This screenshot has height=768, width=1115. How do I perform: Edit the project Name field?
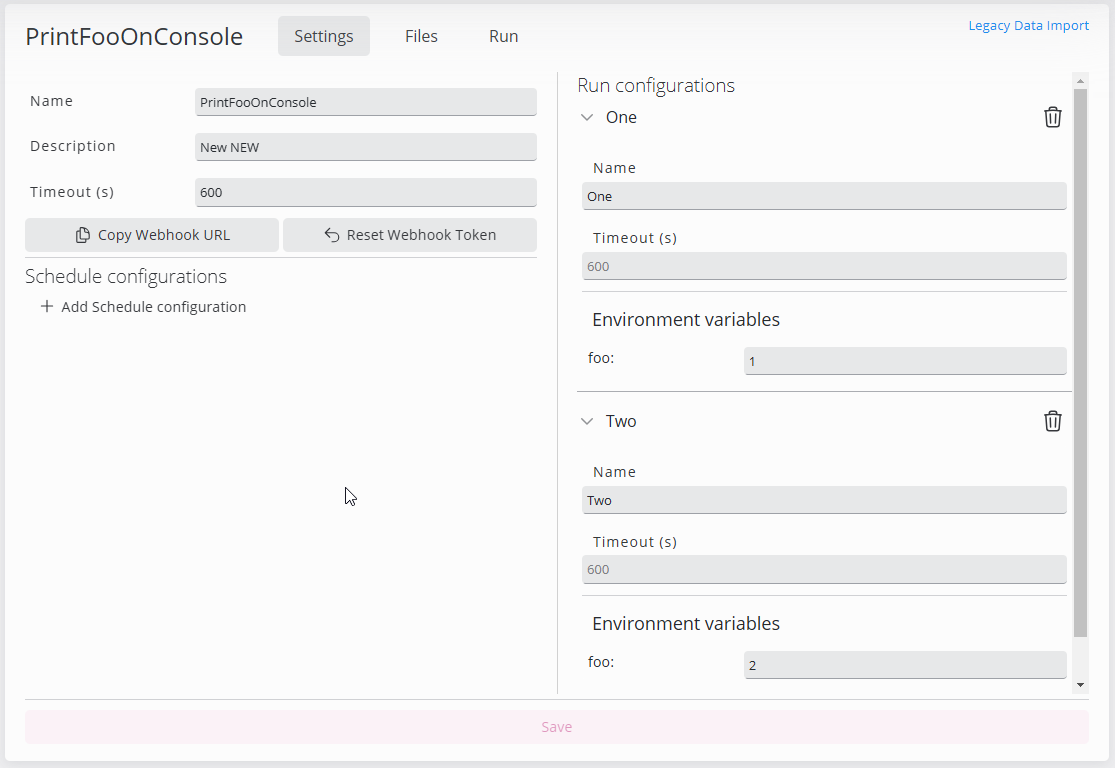pyautogui.click(x=365, y=102)
